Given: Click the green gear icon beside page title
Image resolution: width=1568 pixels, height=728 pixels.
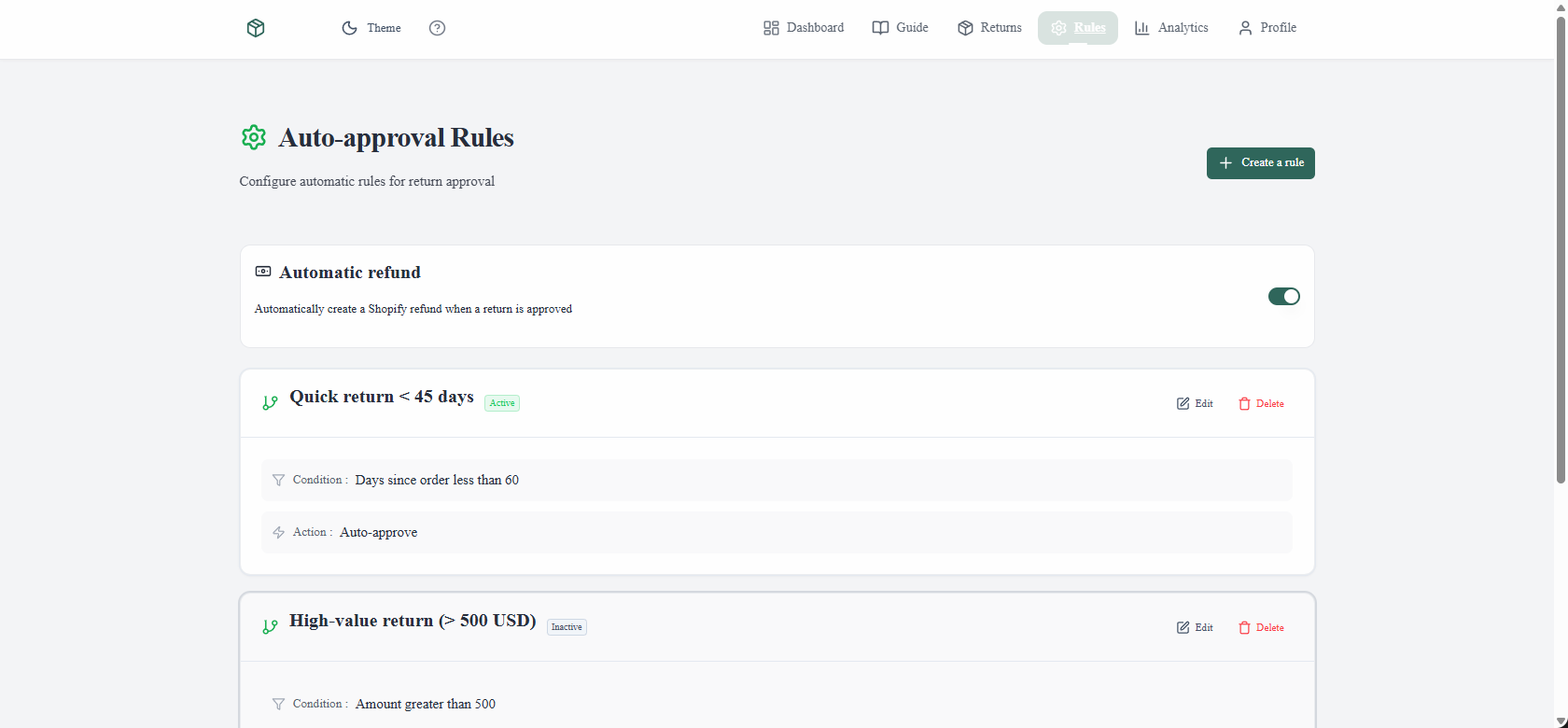Looking at the screenshot, I should (254, 138).
